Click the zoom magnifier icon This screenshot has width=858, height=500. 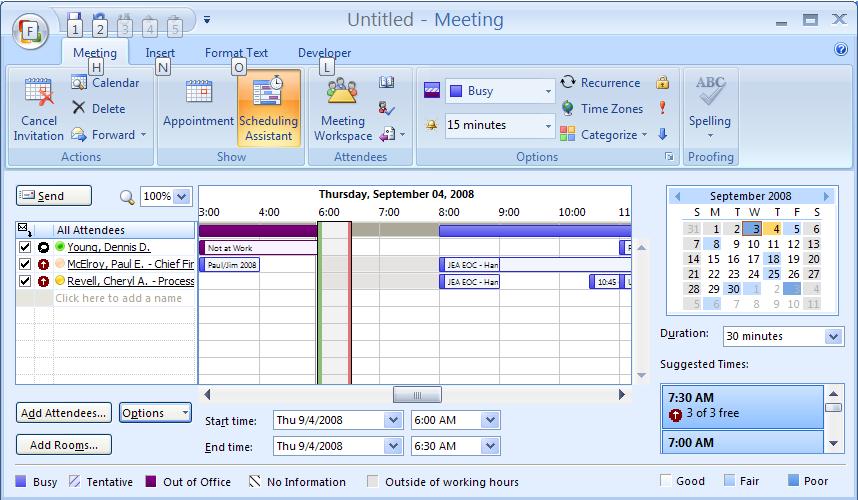tap(127, 197)
